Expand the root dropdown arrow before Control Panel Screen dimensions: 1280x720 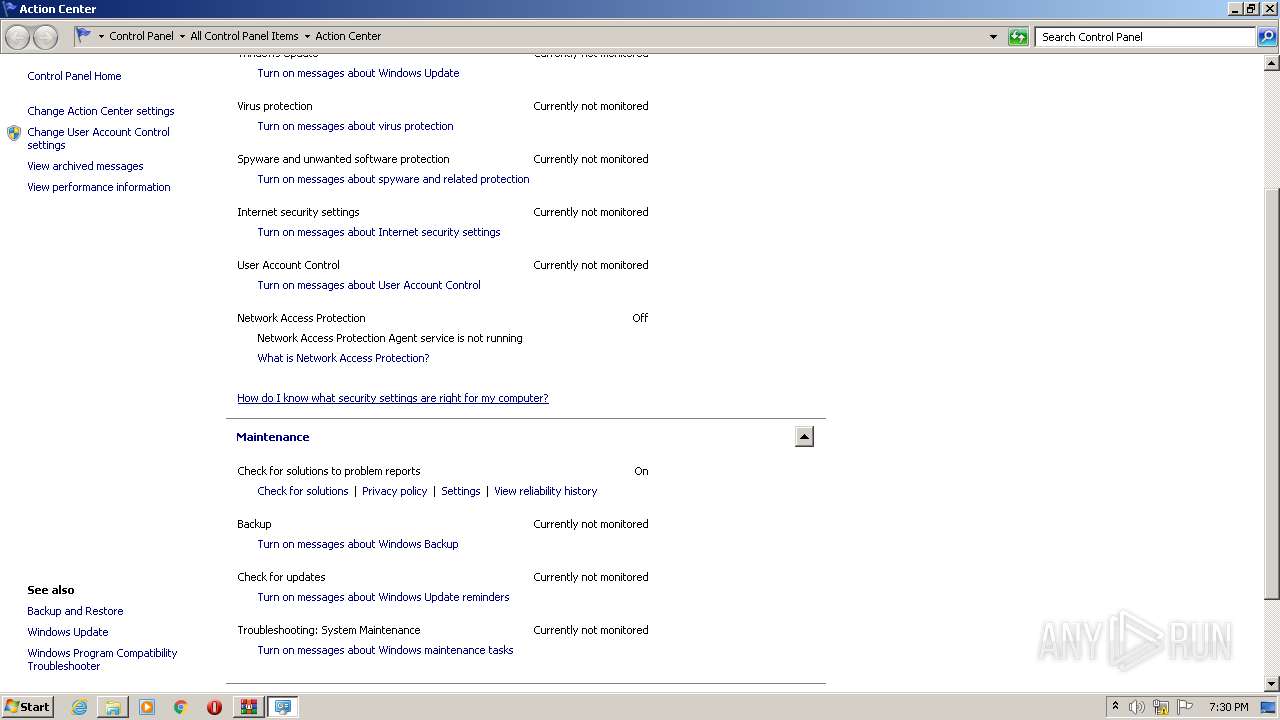[101, 36]
